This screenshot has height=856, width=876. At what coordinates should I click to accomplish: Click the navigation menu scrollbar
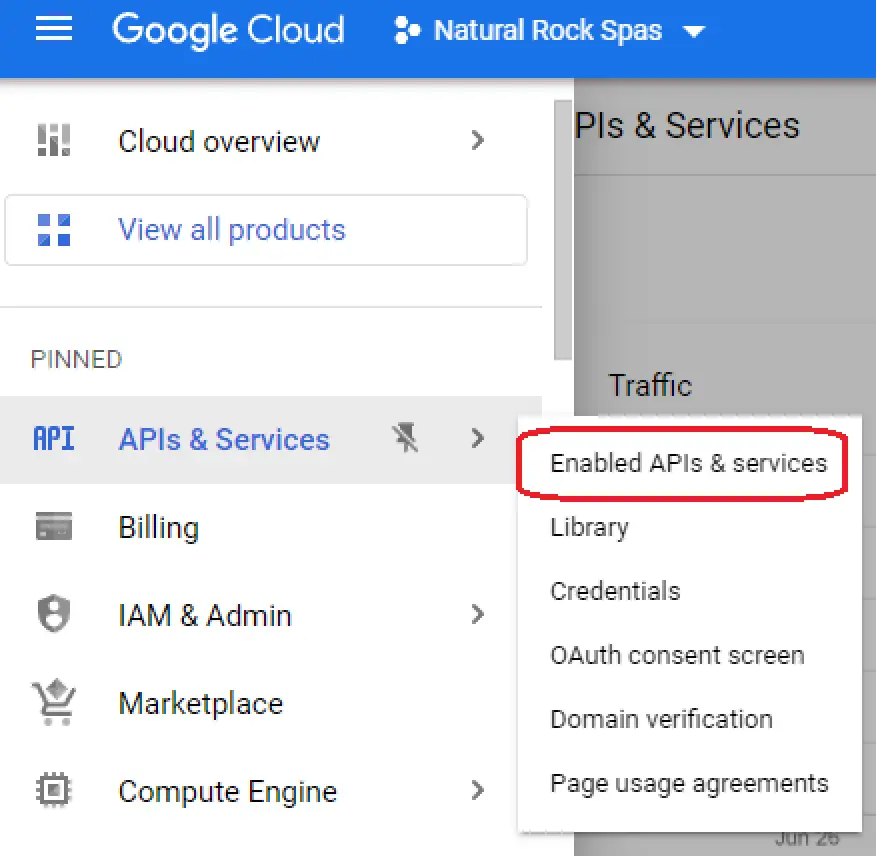(563, 230)
